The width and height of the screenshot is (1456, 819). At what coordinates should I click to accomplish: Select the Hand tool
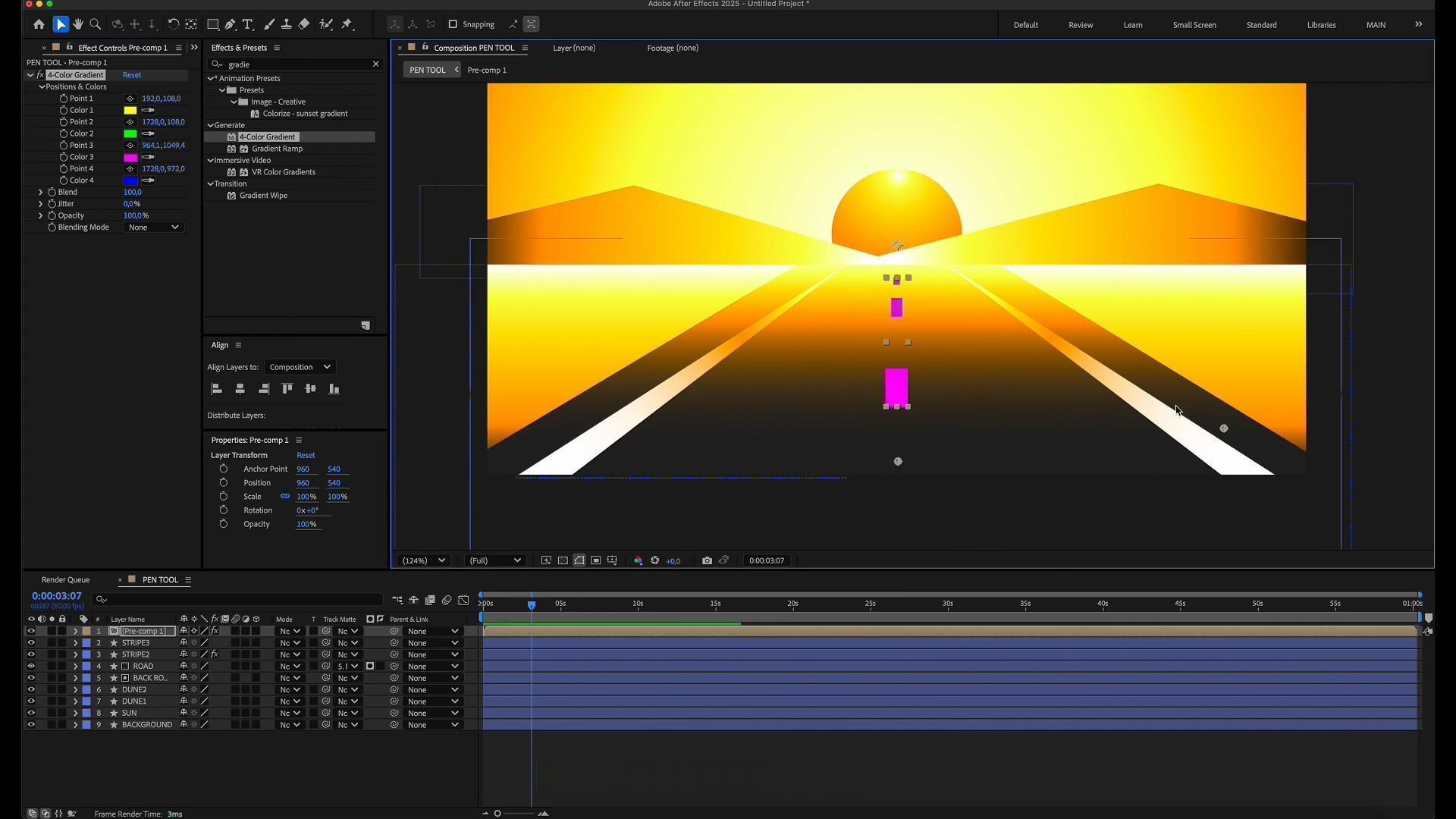click(78, 24)
